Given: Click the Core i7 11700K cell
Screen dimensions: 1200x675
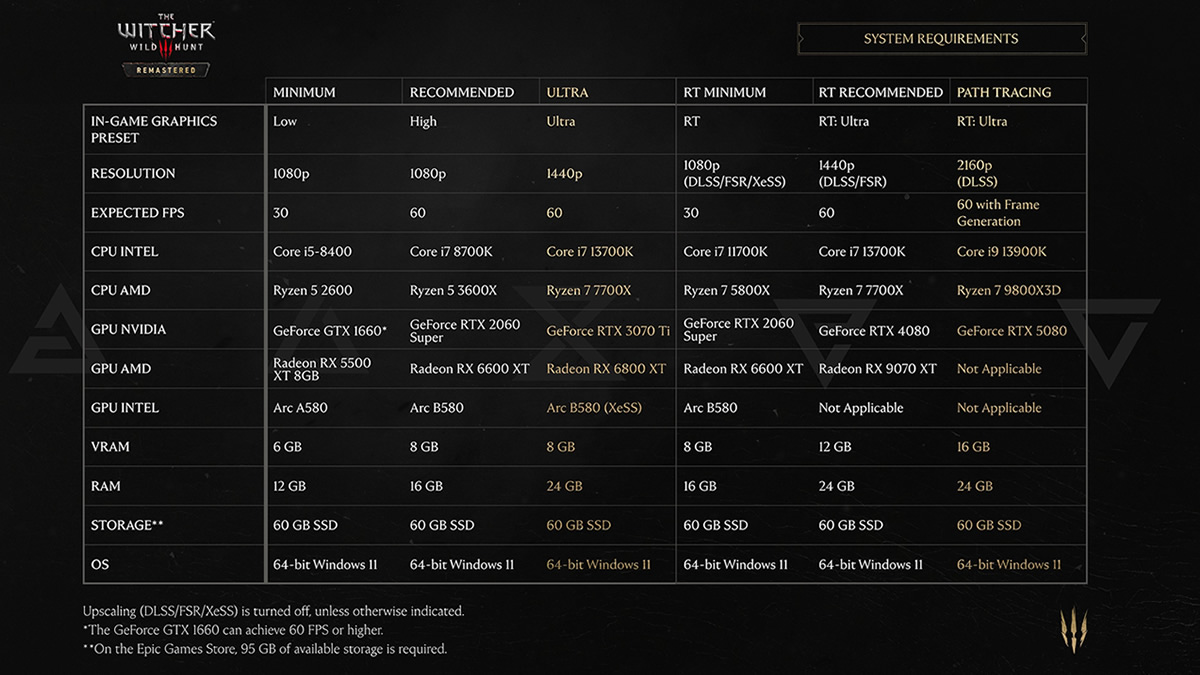Looking at the screenshot, I should [727, 251].
